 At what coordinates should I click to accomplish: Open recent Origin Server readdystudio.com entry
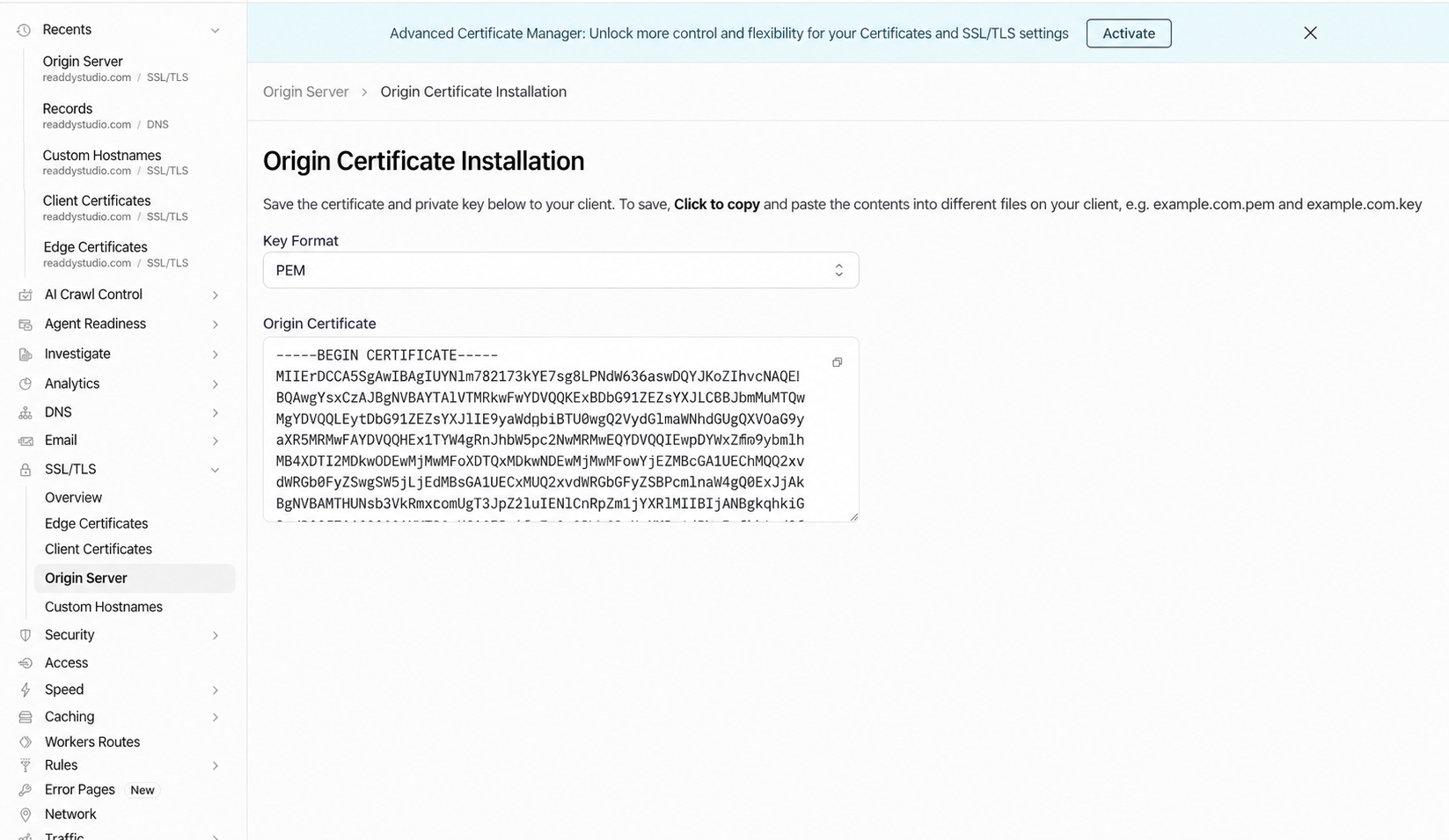point(115,69)
